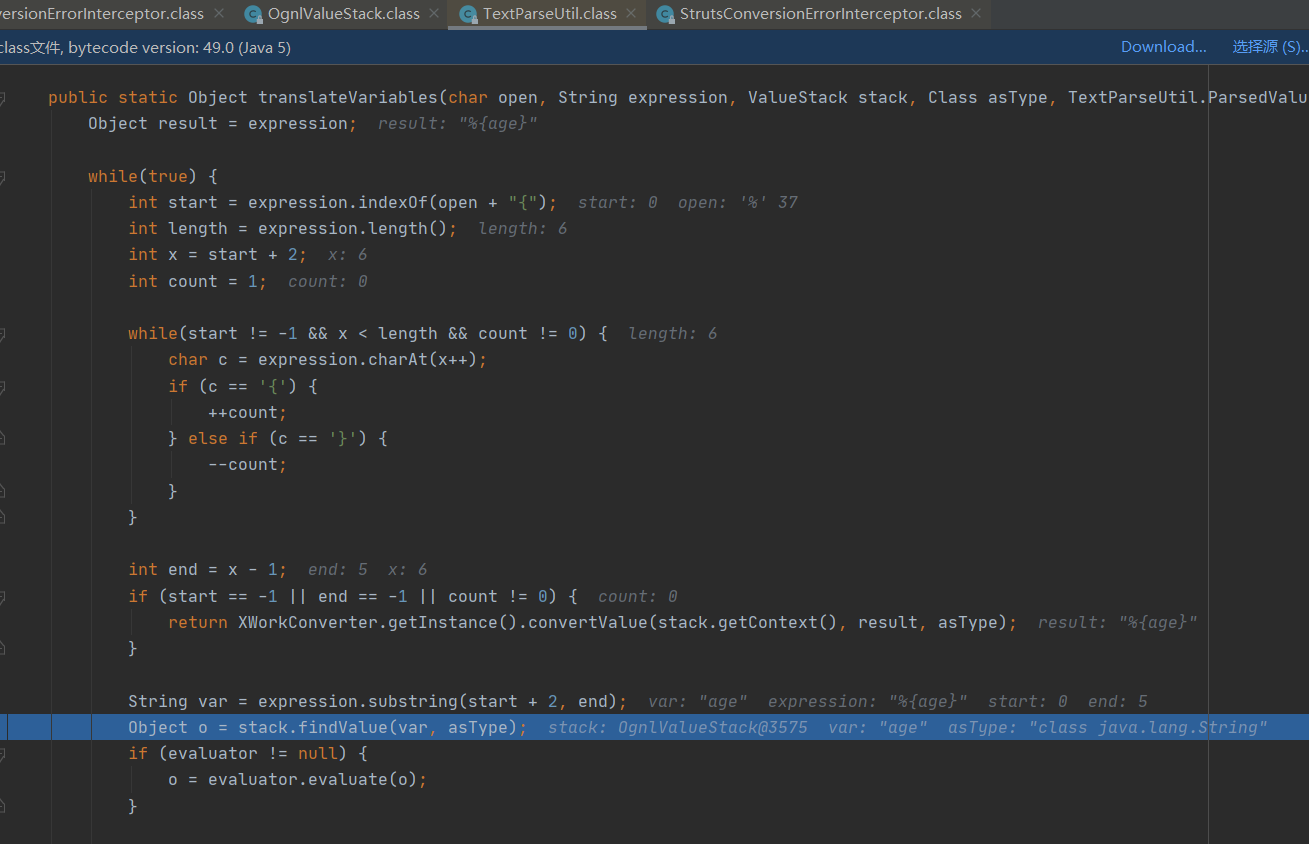The image size is (1309, 844).
Task: Click the translateVariables method name
Action: (x=348, y=97)
